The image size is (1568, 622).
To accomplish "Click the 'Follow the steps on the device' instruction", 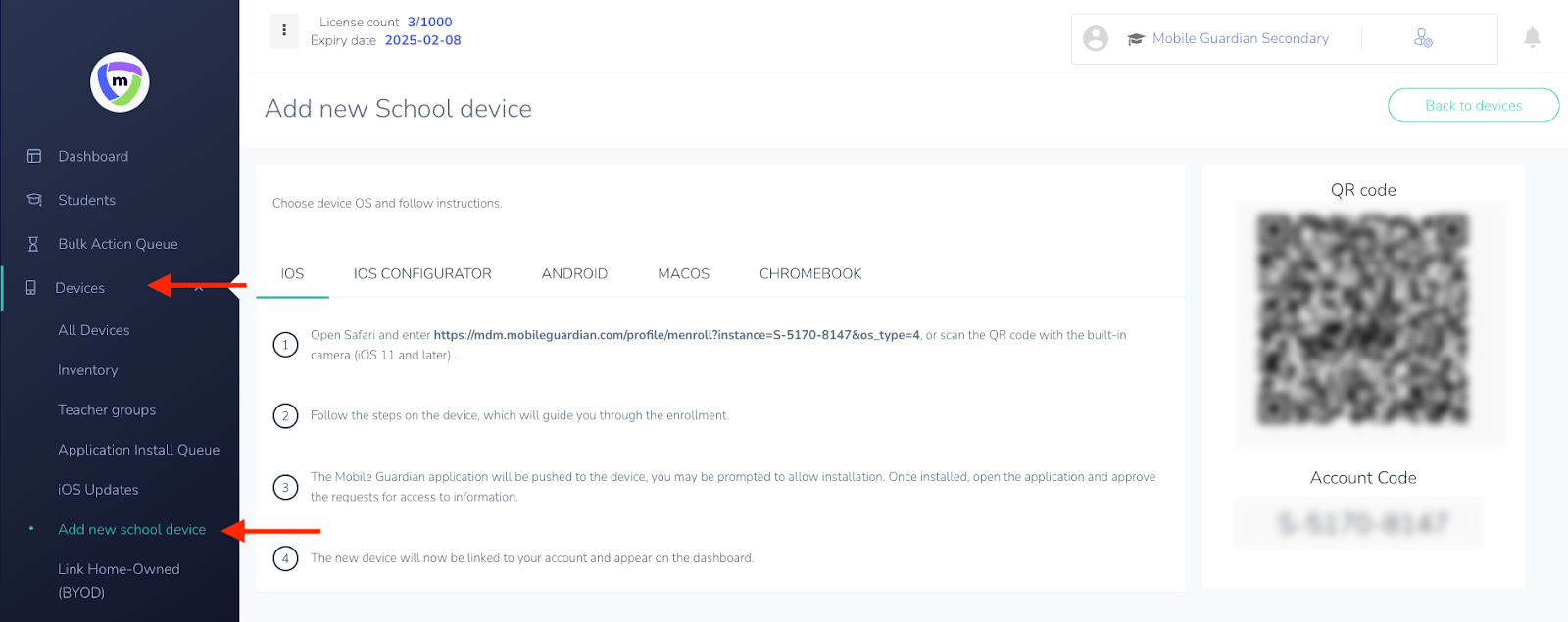I will 519,415.
